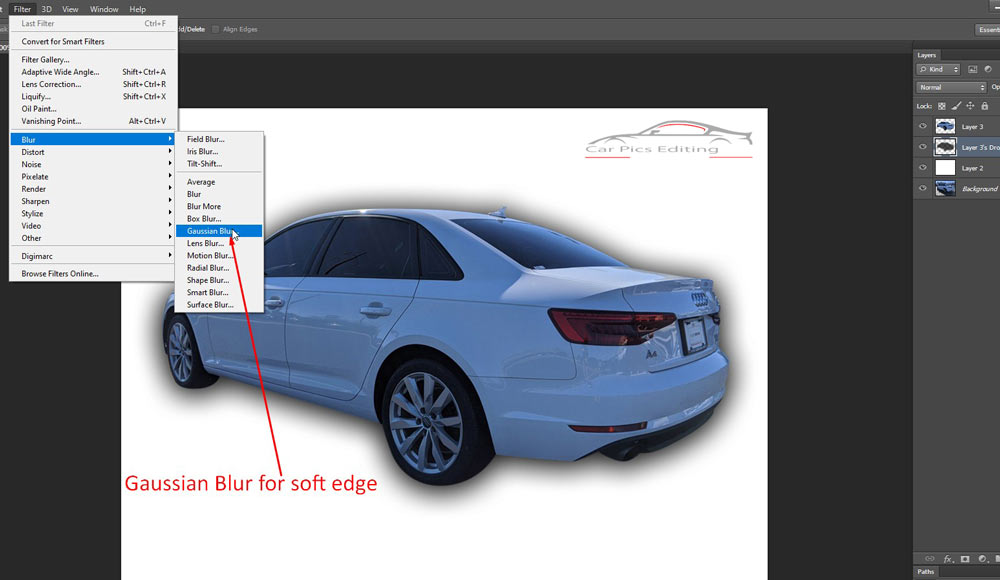Select the Layer 2 white thumbnail
Screen dimensions: 1000x580
pyautogui.click(x=945, y=168)
